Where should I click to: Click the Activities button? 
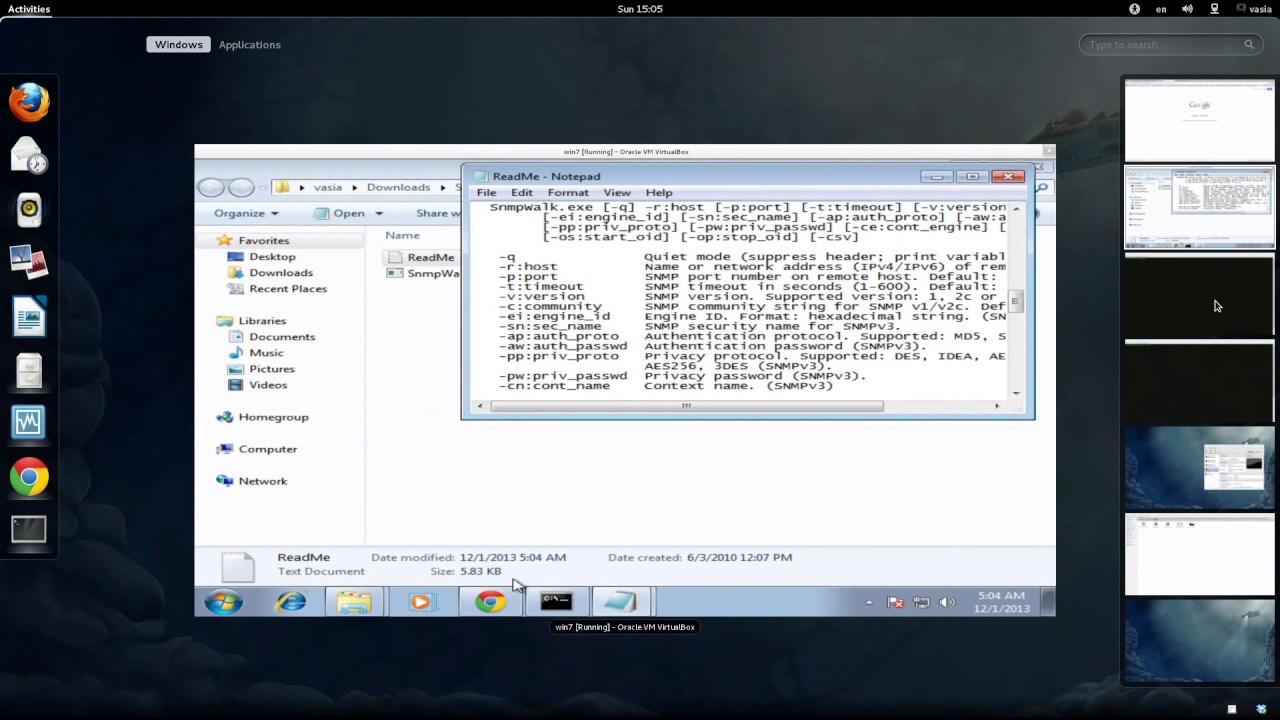point(29,9)
